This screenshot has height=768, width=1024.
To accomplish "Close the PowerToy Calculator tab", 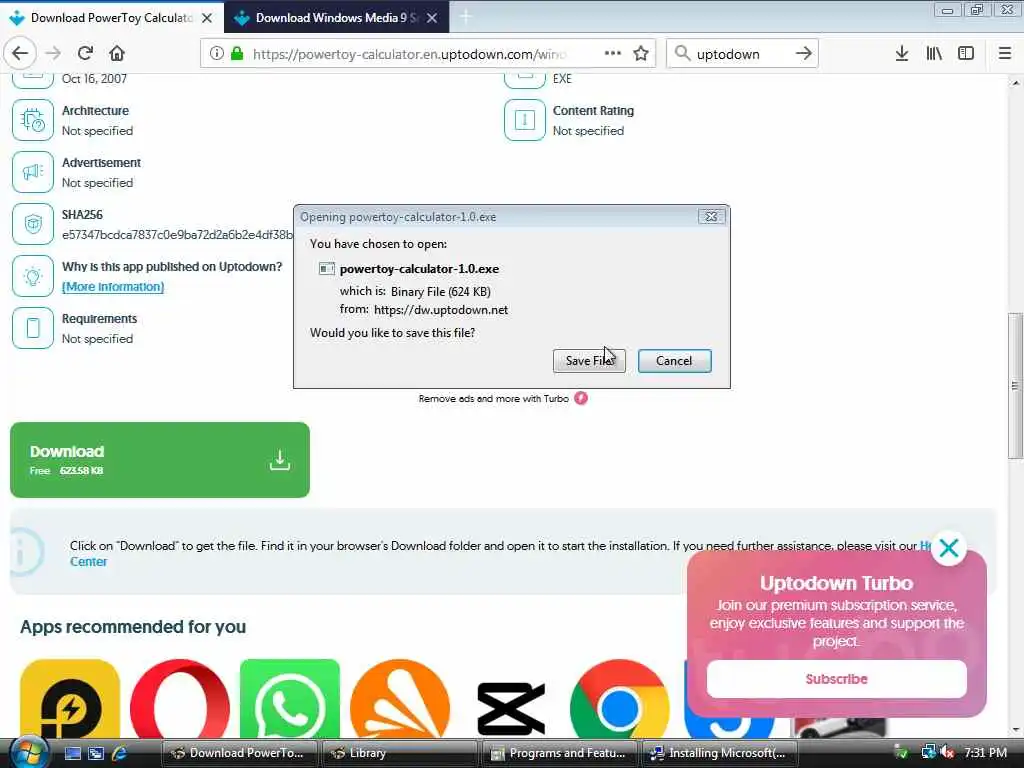I will [206, 18].
